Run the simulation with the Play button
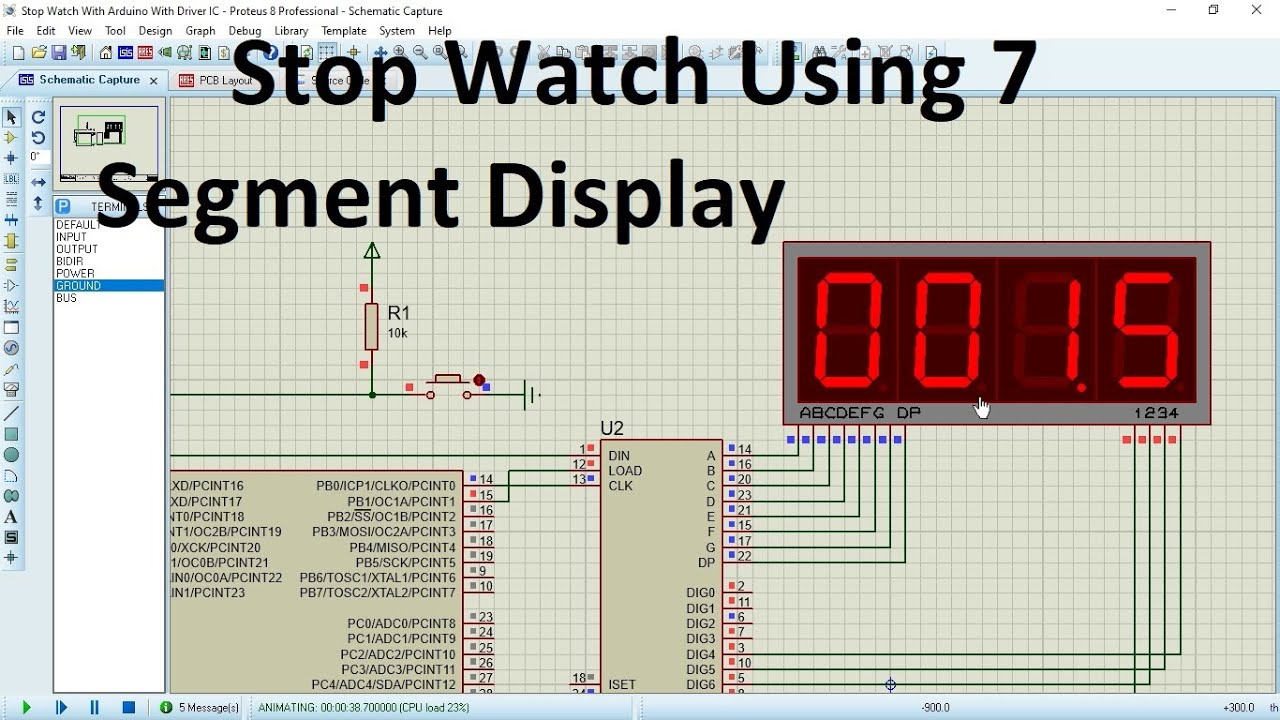Viewport: 1280px width, 720px height. 27,707
